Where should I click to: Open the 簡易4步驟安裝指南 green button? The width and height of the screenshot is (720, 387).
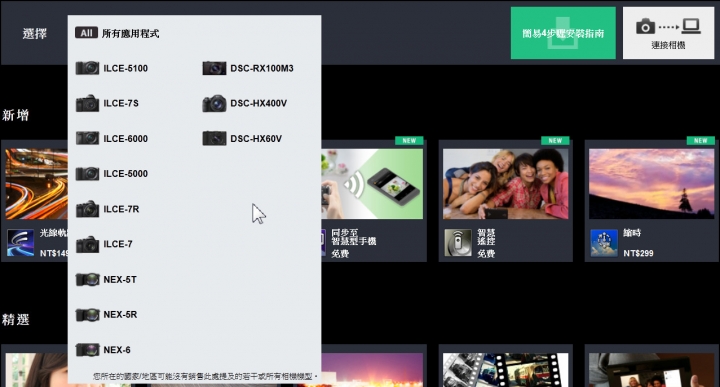tap(563, 33)
